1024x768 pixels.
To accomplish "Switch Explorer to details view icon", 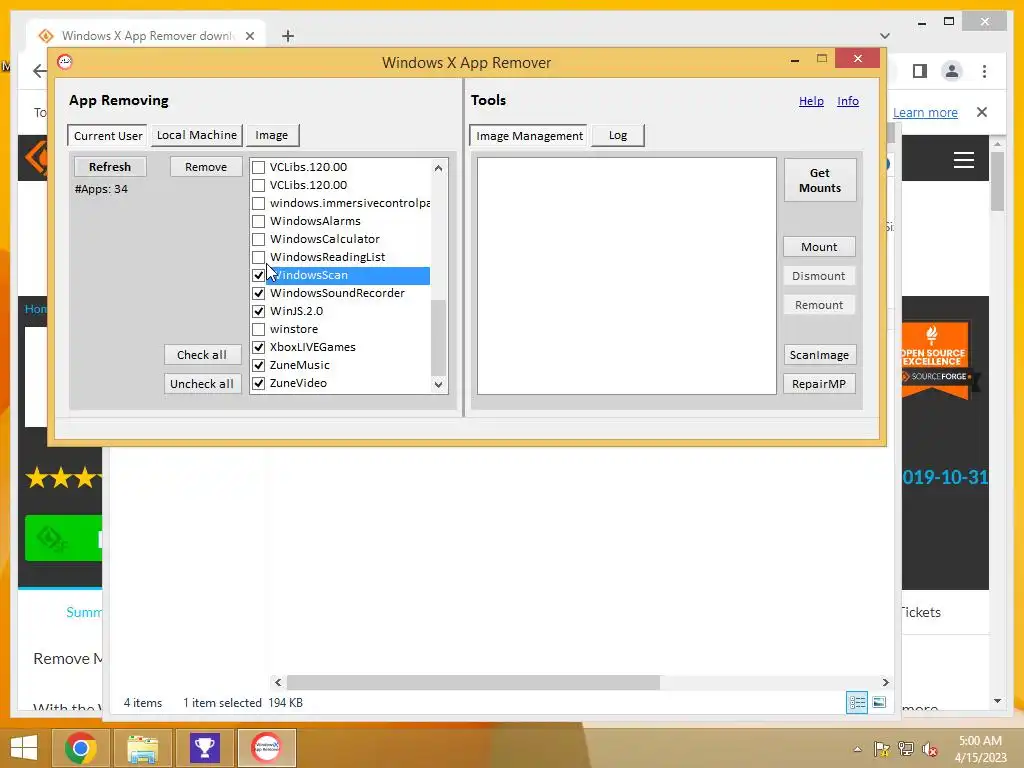I will coord(857,702).
